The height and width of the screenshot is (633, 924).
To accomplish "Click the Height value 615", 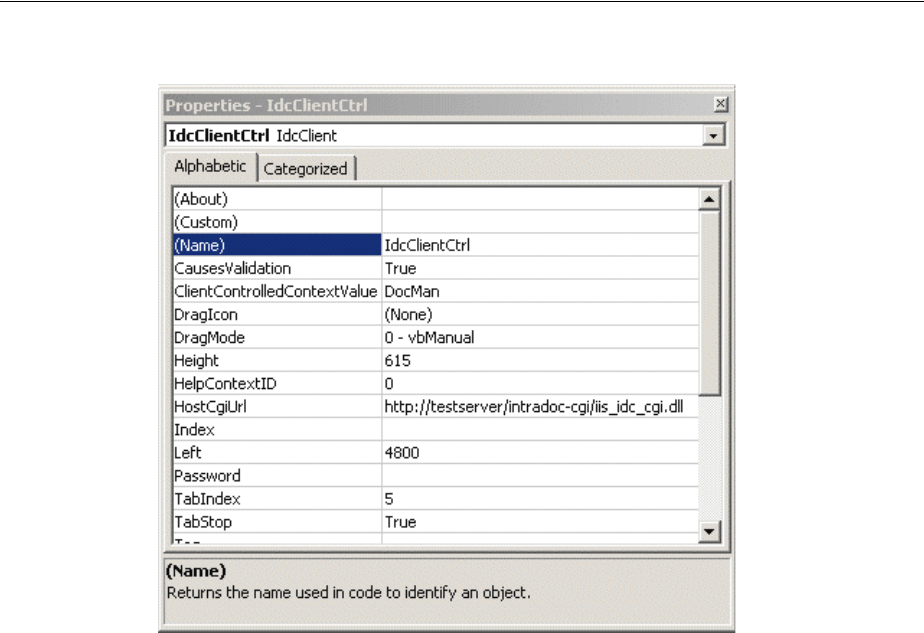I will (540, 360).
